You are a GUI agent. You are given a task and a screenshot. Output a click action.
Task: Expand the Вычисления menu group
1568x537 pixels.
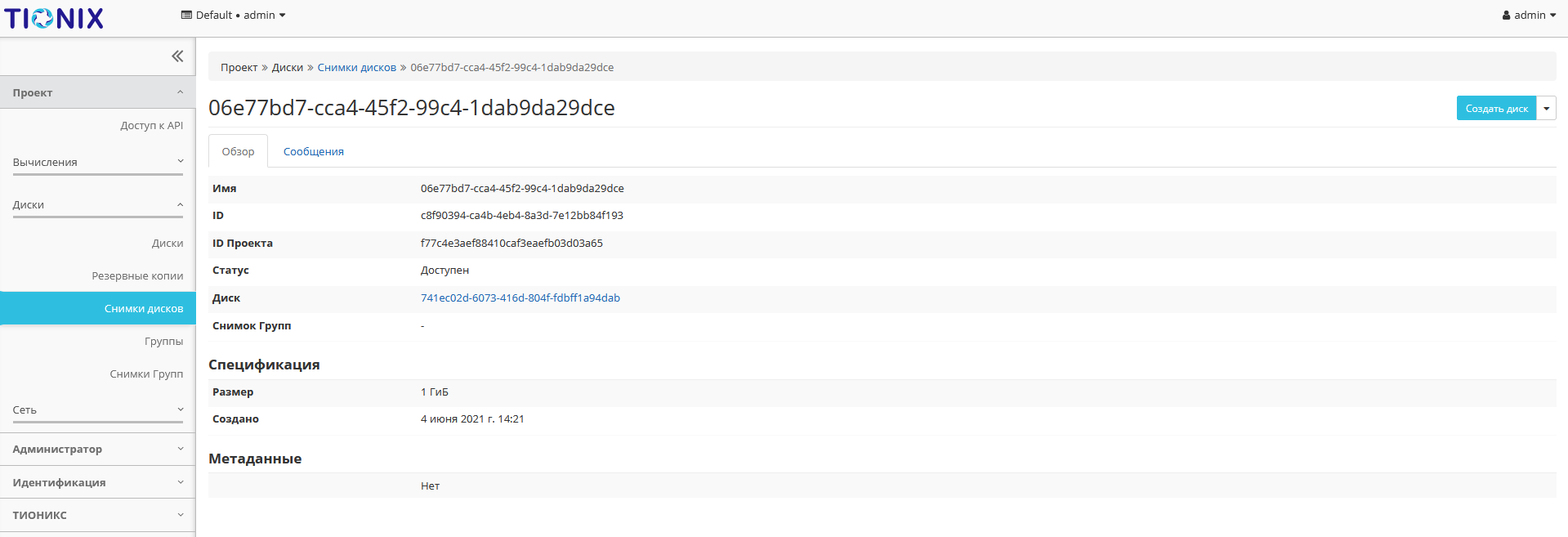point(98,163)
